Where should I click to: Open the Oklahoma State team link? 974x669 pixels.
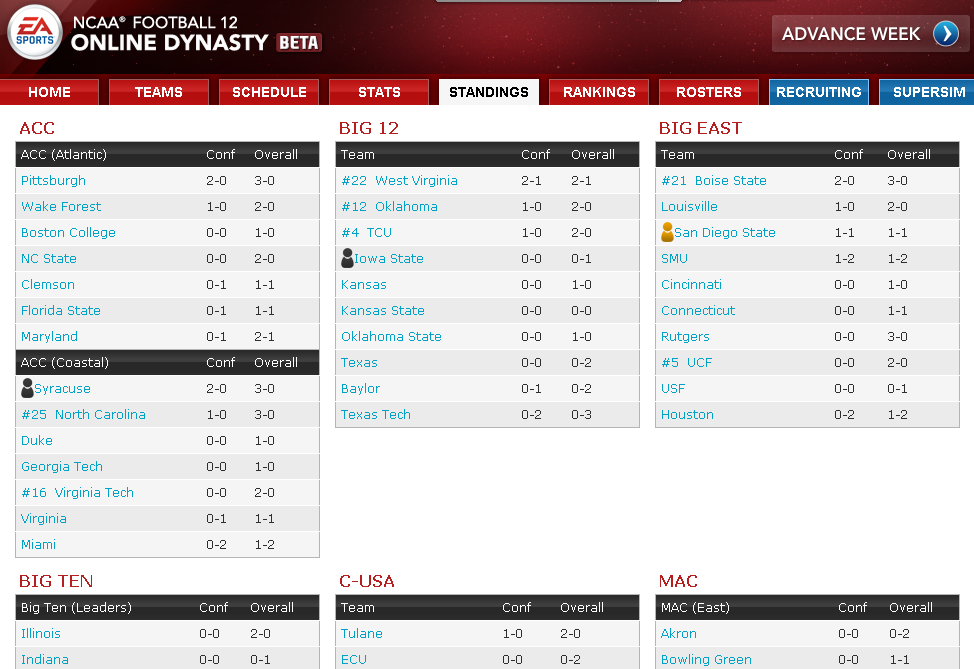point(391,337)
